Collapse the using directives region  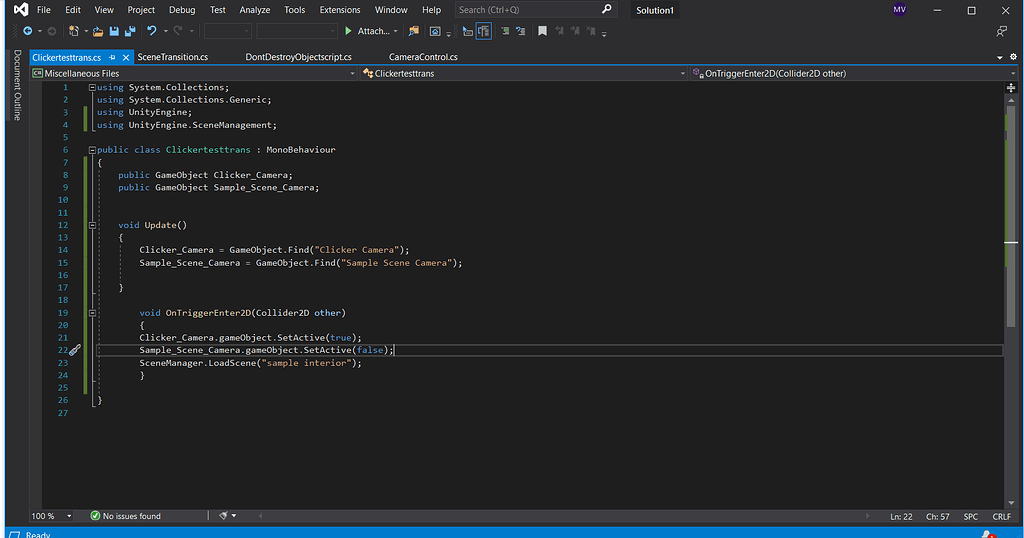92,88
